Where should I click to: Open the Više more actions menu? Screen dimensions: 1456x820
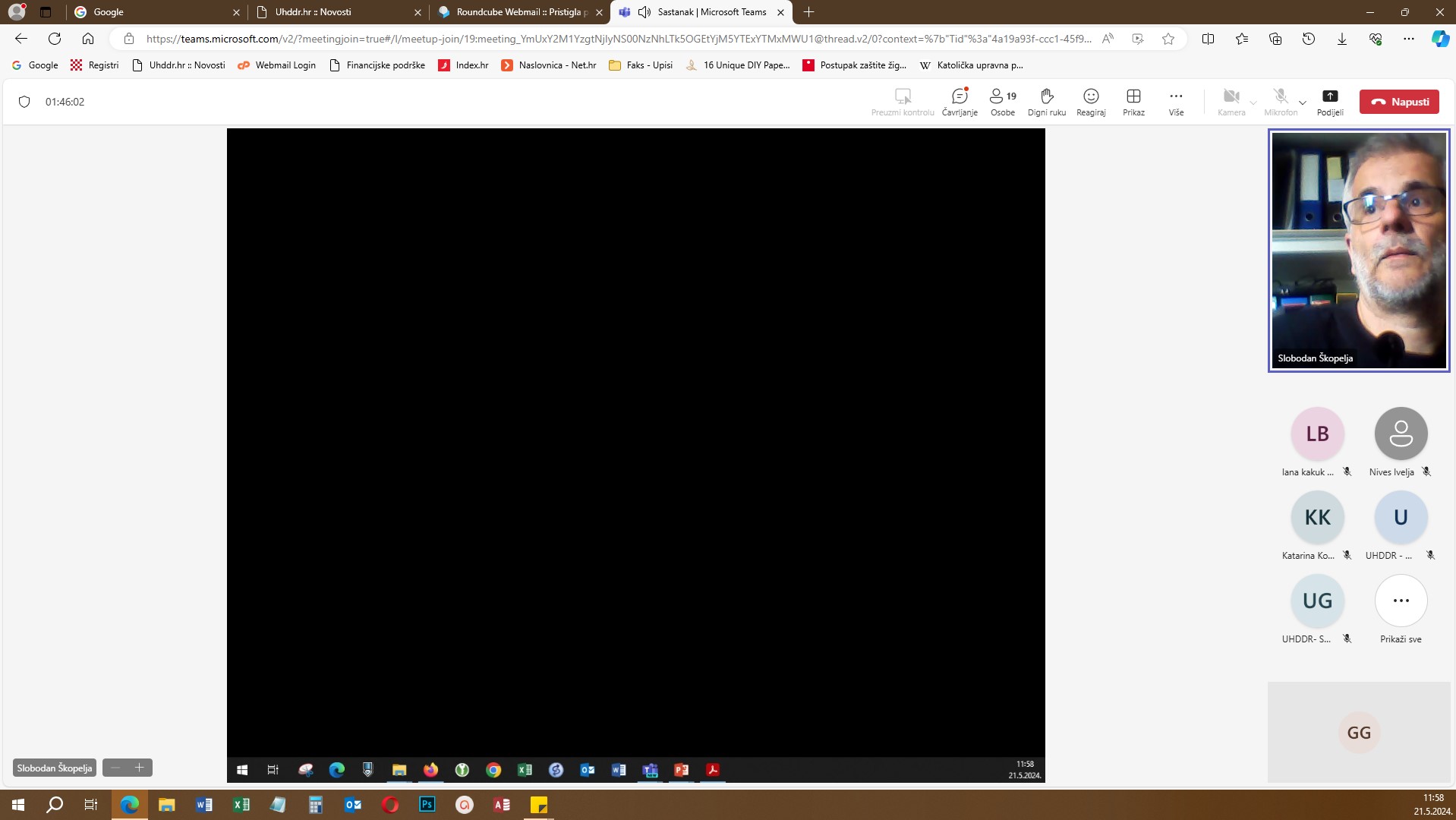pos(1175,102)
